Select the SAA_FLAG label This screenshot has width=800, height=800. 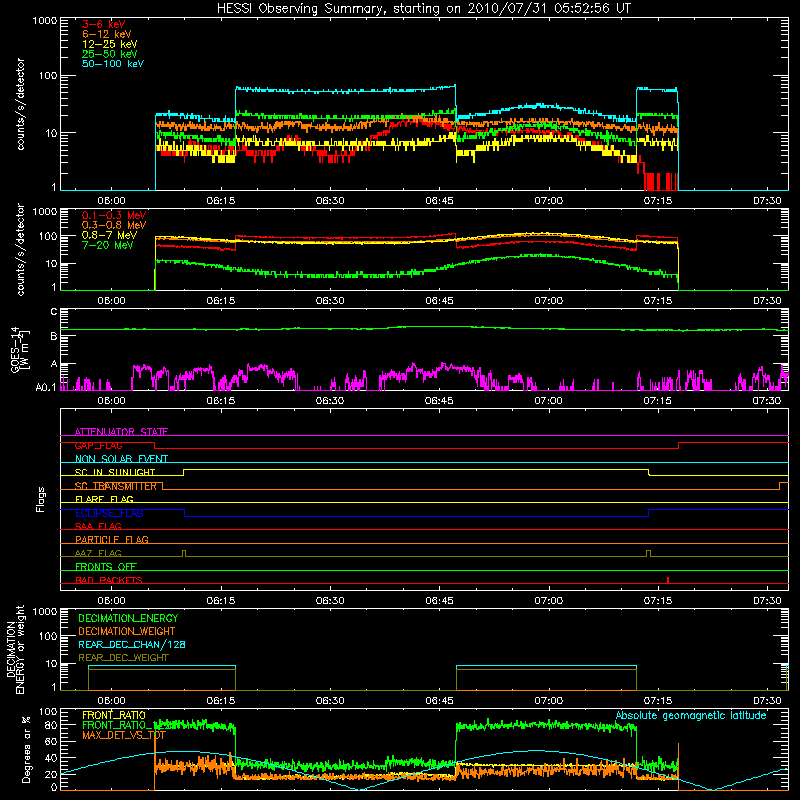[98, 527]
